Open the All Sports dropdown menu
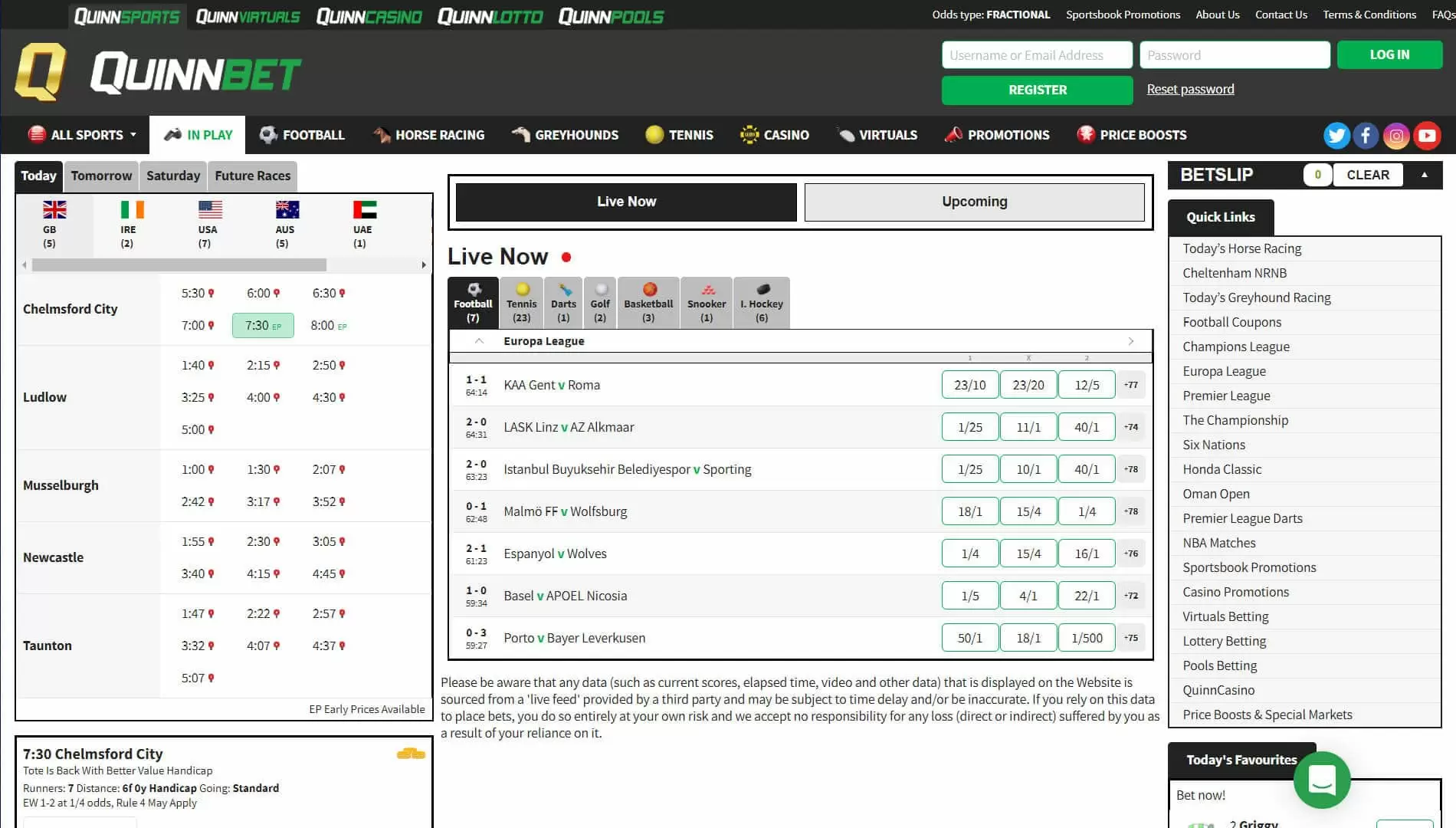This screenshot has height=828, width=1456. tap(82, 135)
